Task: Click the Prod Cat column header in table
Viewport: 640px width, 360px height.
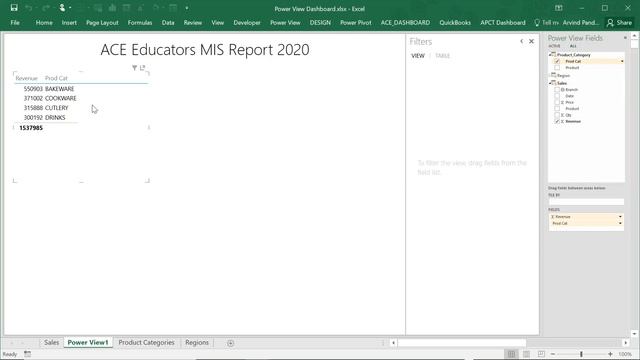Action: pyautogui.click(x=56, y=78)
